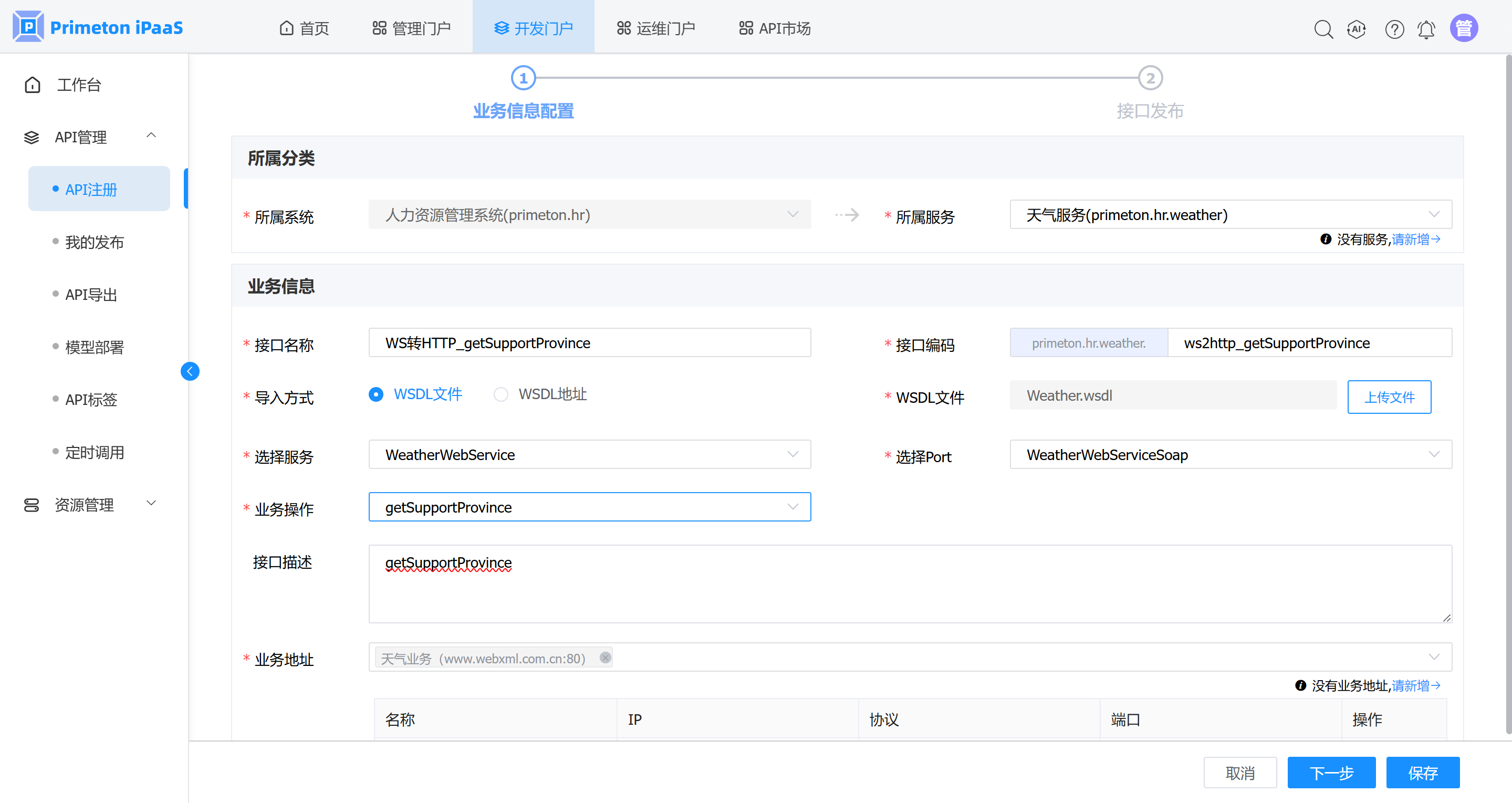Select the WSDL文件 radio button
The width and height of the screenshot is (1512, 803).
[376, 394]
